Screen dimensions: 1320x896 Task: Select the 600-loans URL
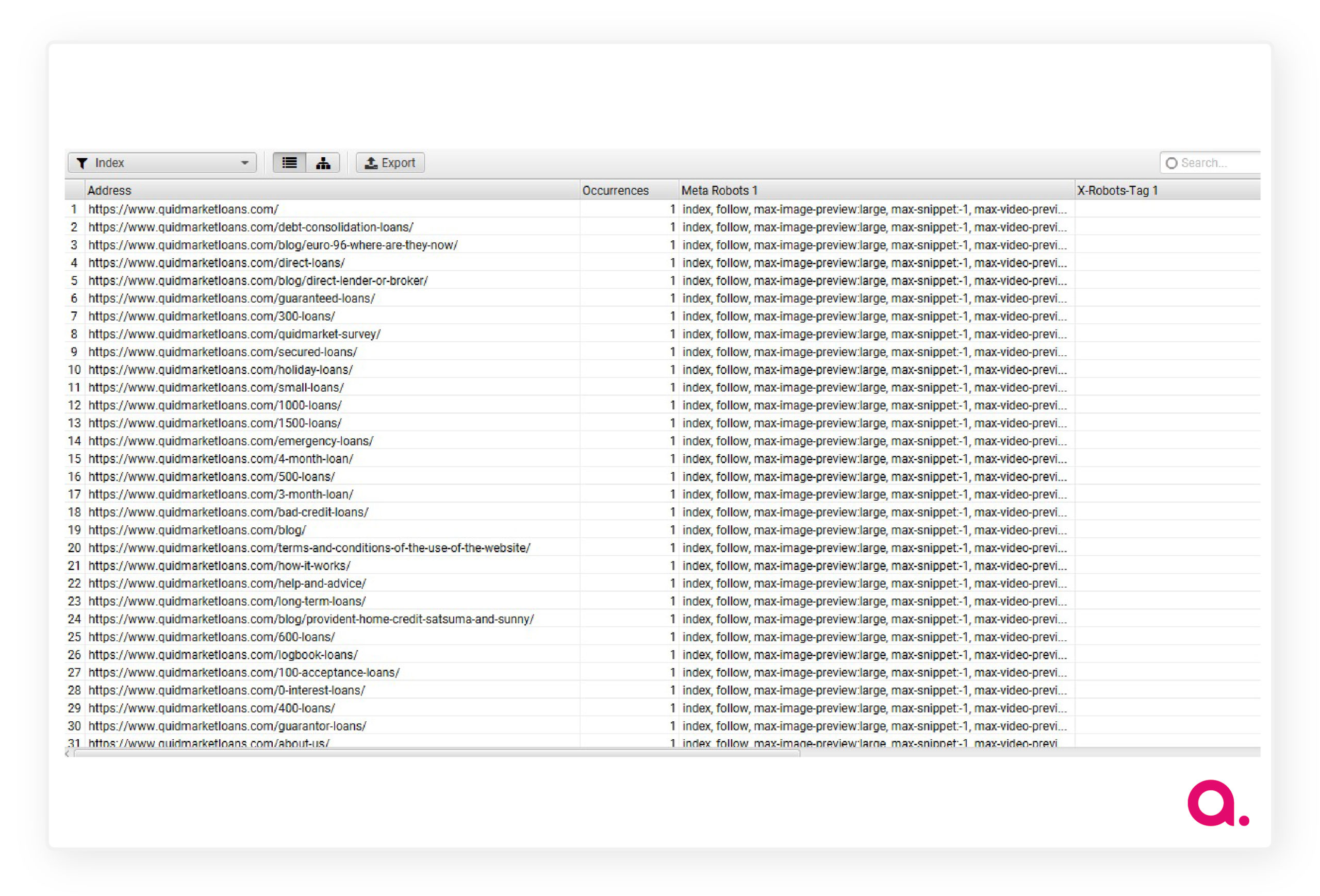click(x=212, y=637)
